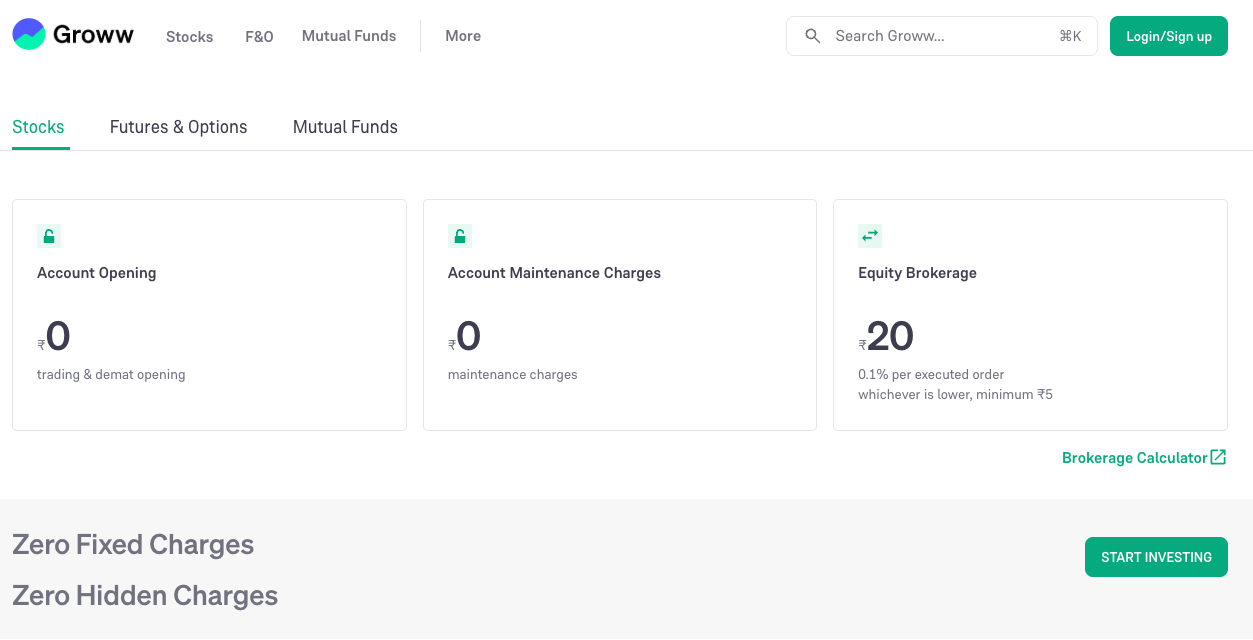This screenshot has width=1253, height=640.
Task: Open the More menu in the header
Action: (463, 36)
